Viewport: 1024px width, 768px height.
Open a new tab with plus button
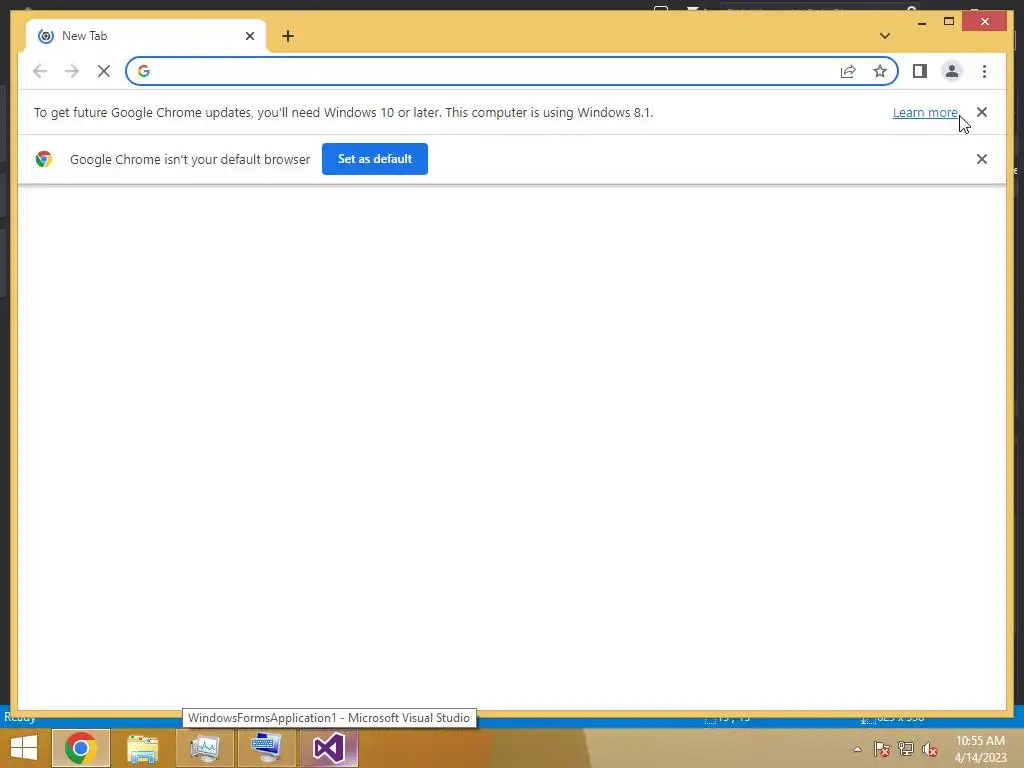point(288,36)
